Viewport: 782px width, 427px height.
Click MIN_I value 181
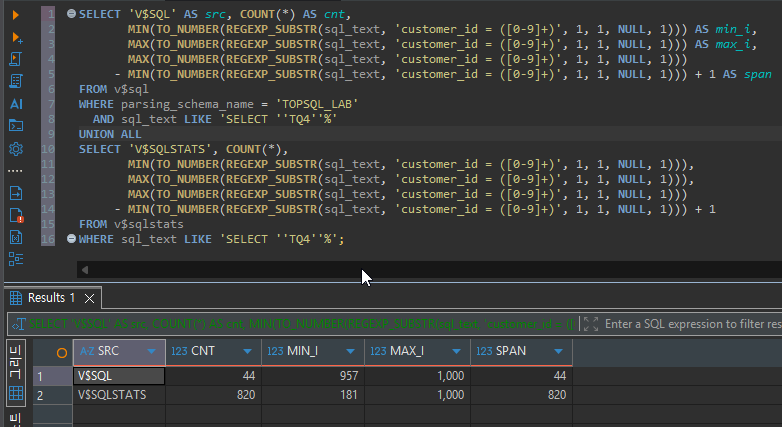click(x=313, y=395)
